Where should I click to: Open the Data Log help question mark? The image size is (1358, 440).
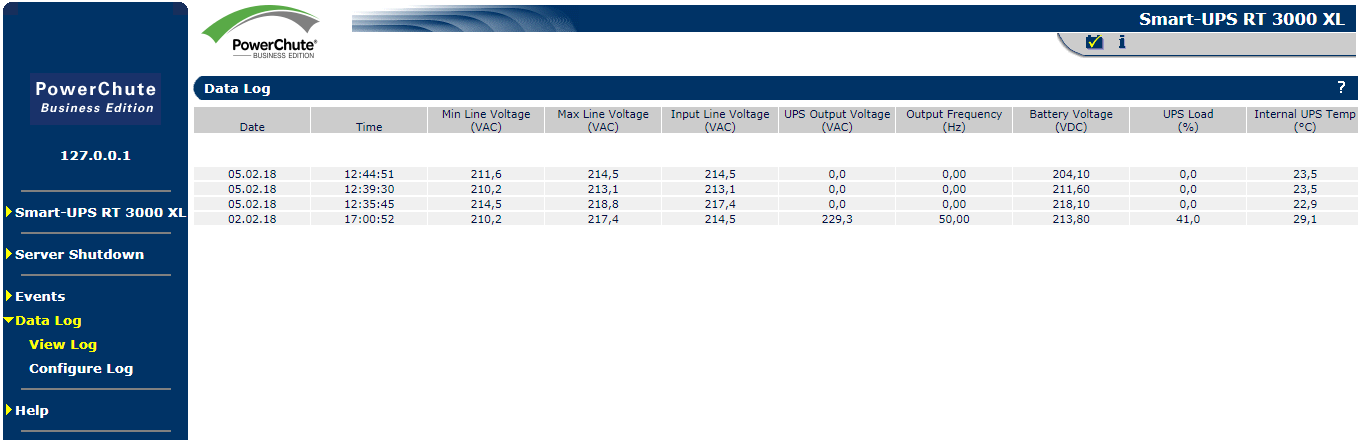1341,87
